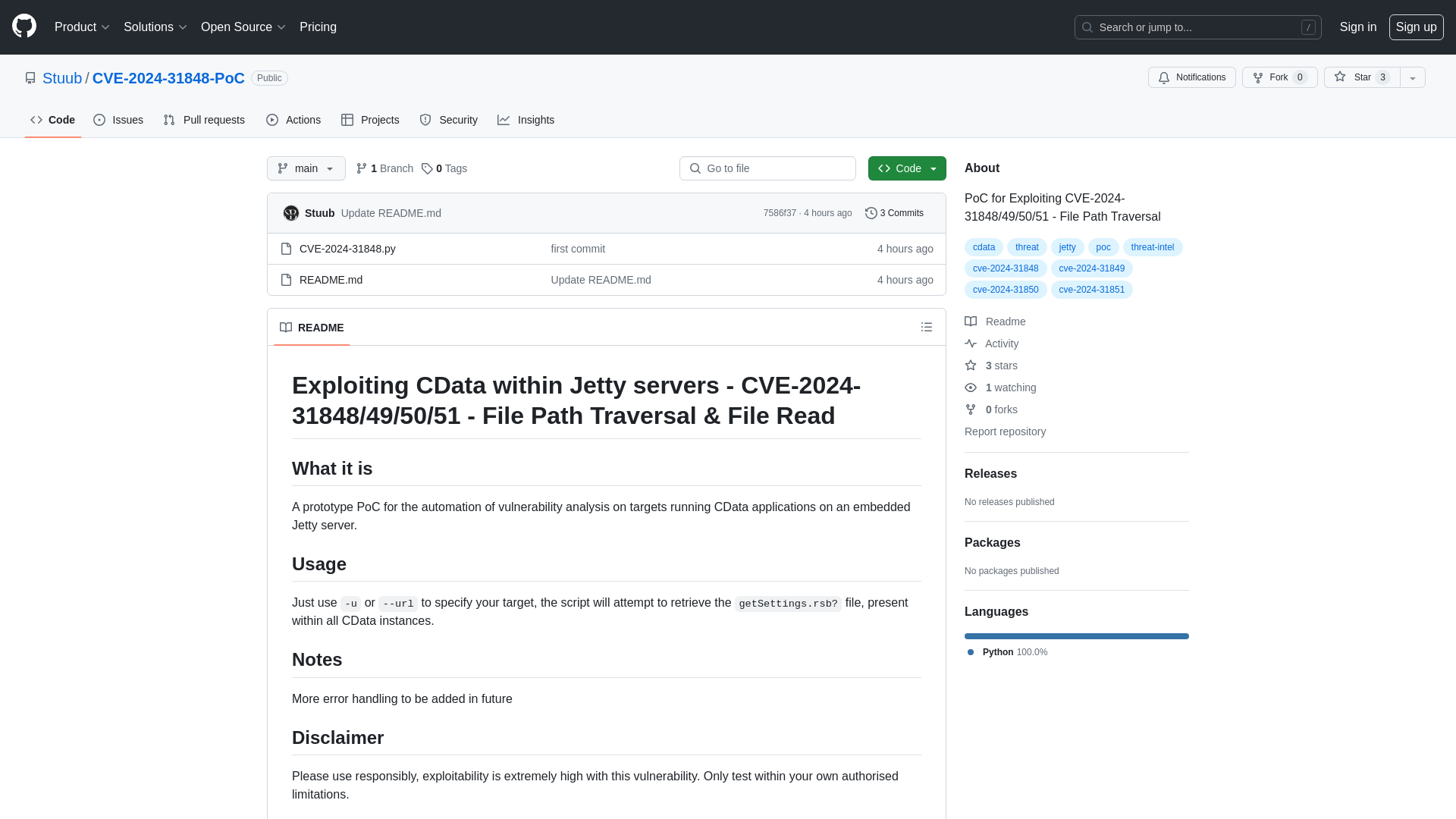Open the Activity link
The width and height of the screenshot is (1456, 819).
click(x=992, y=344)
